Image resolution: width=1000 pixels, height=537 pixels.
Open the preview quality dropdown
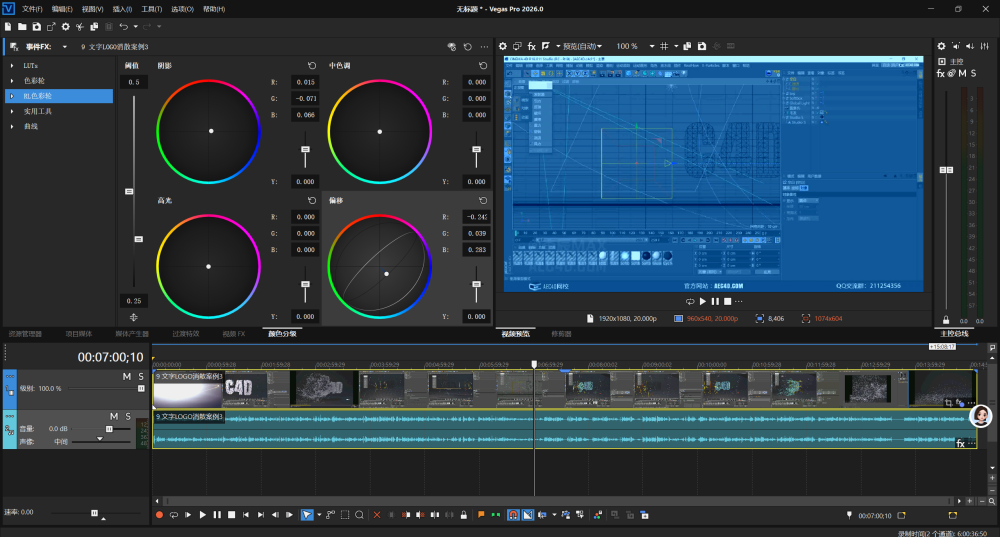[582, 46]
